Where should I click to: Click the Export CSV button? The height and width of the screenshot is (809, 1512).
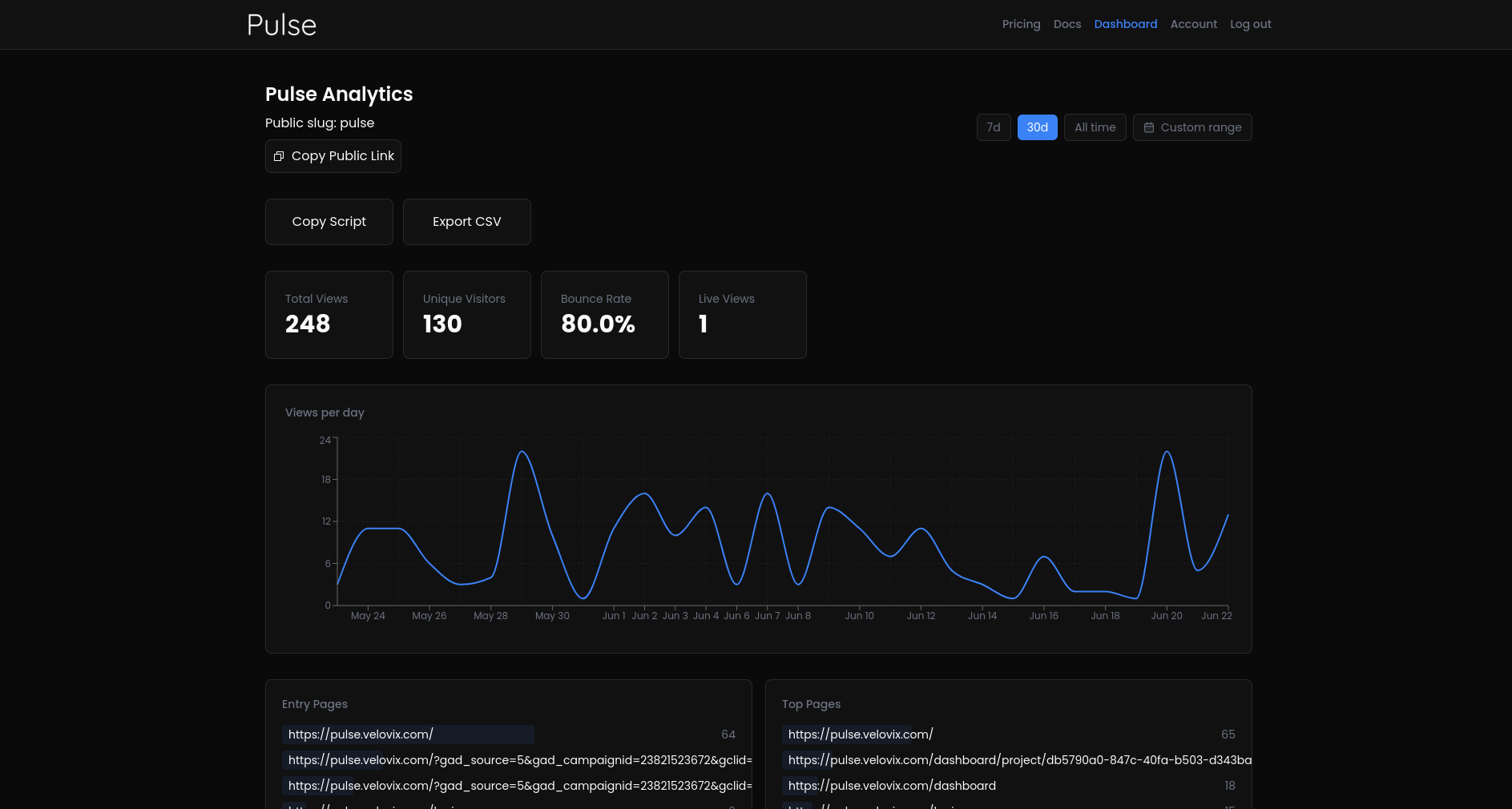[x=467, y=222]
